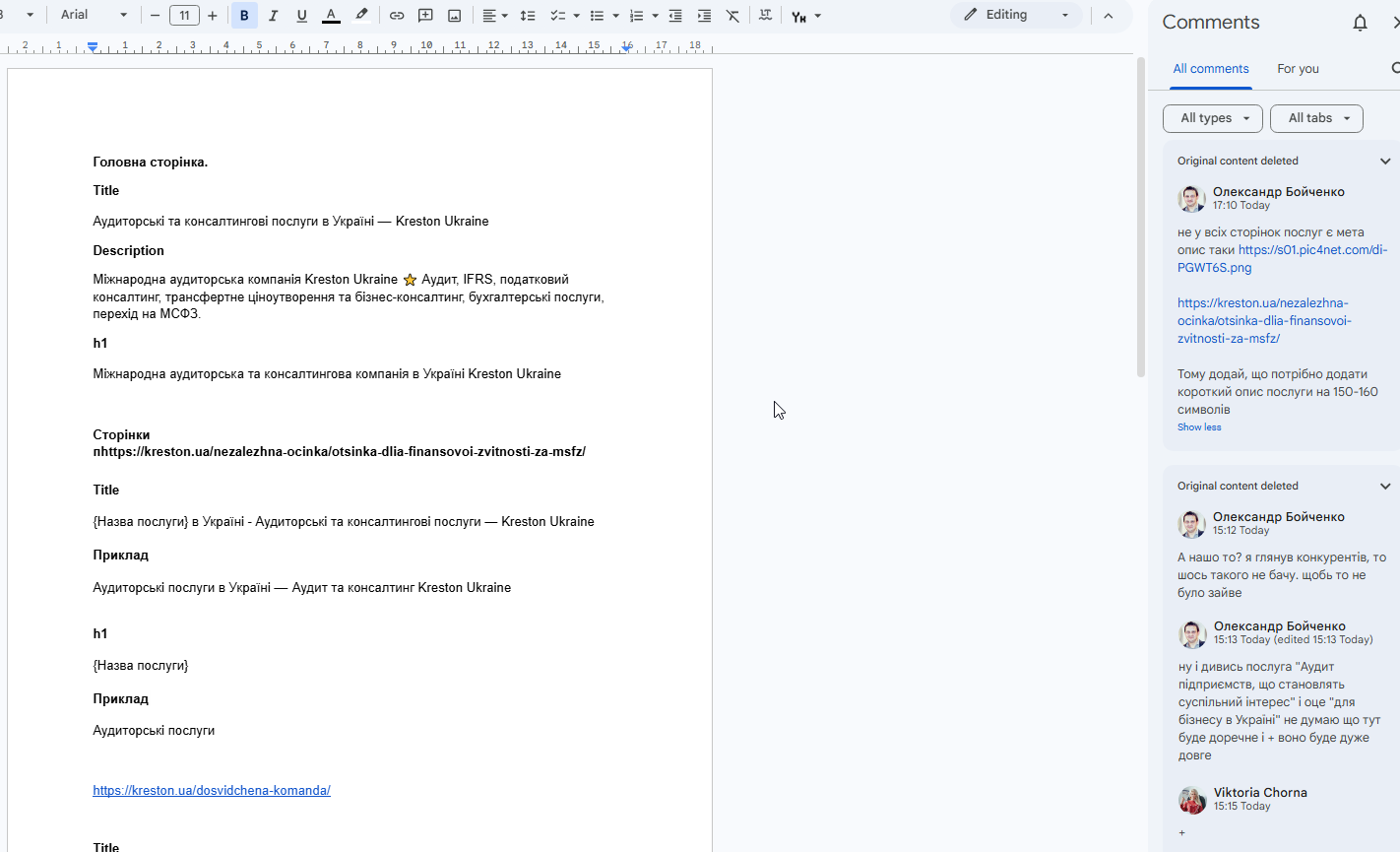1400x852 pixels.
Task: Open the All types filter
Action: (x=1213, y=118)
